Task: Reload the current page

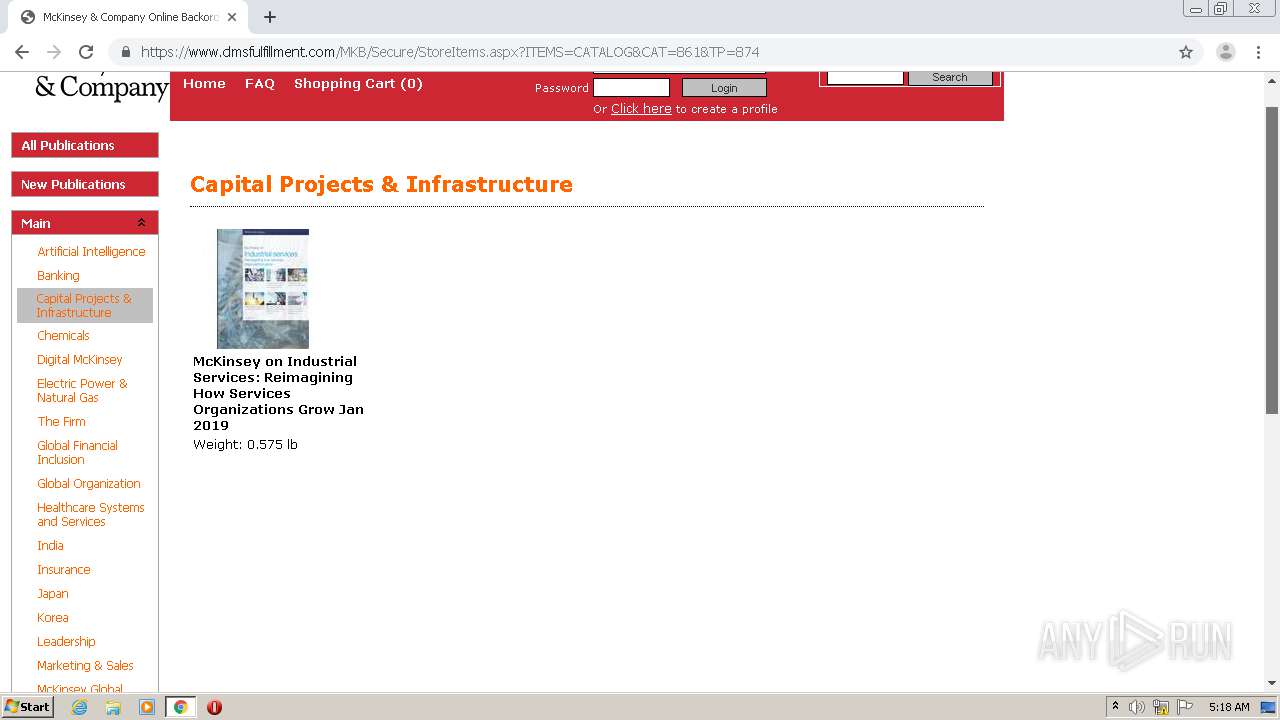Action: [x=86, y=52]
